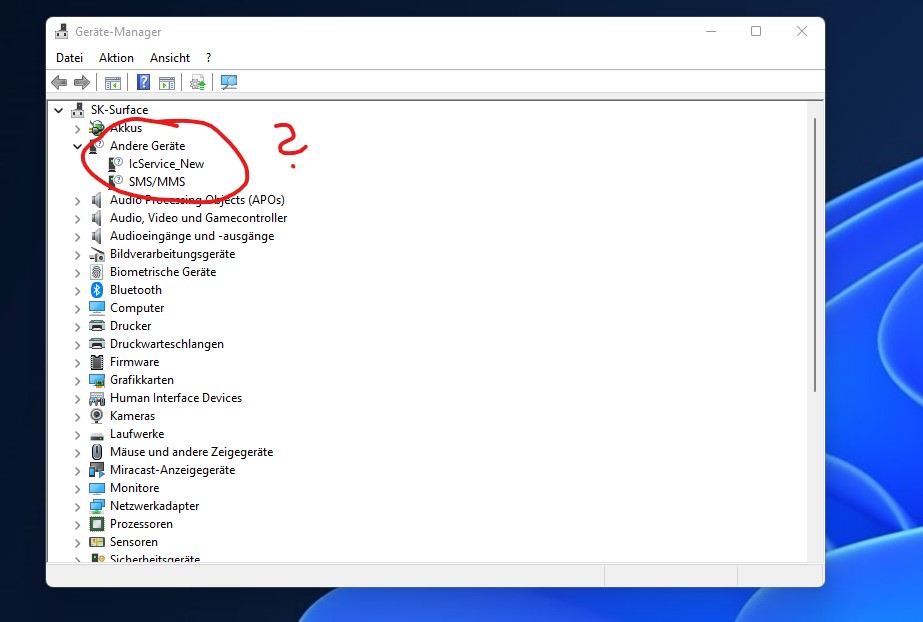Expand the Bluetooth device category
The image size is (923, 622).
pos(78,290)
